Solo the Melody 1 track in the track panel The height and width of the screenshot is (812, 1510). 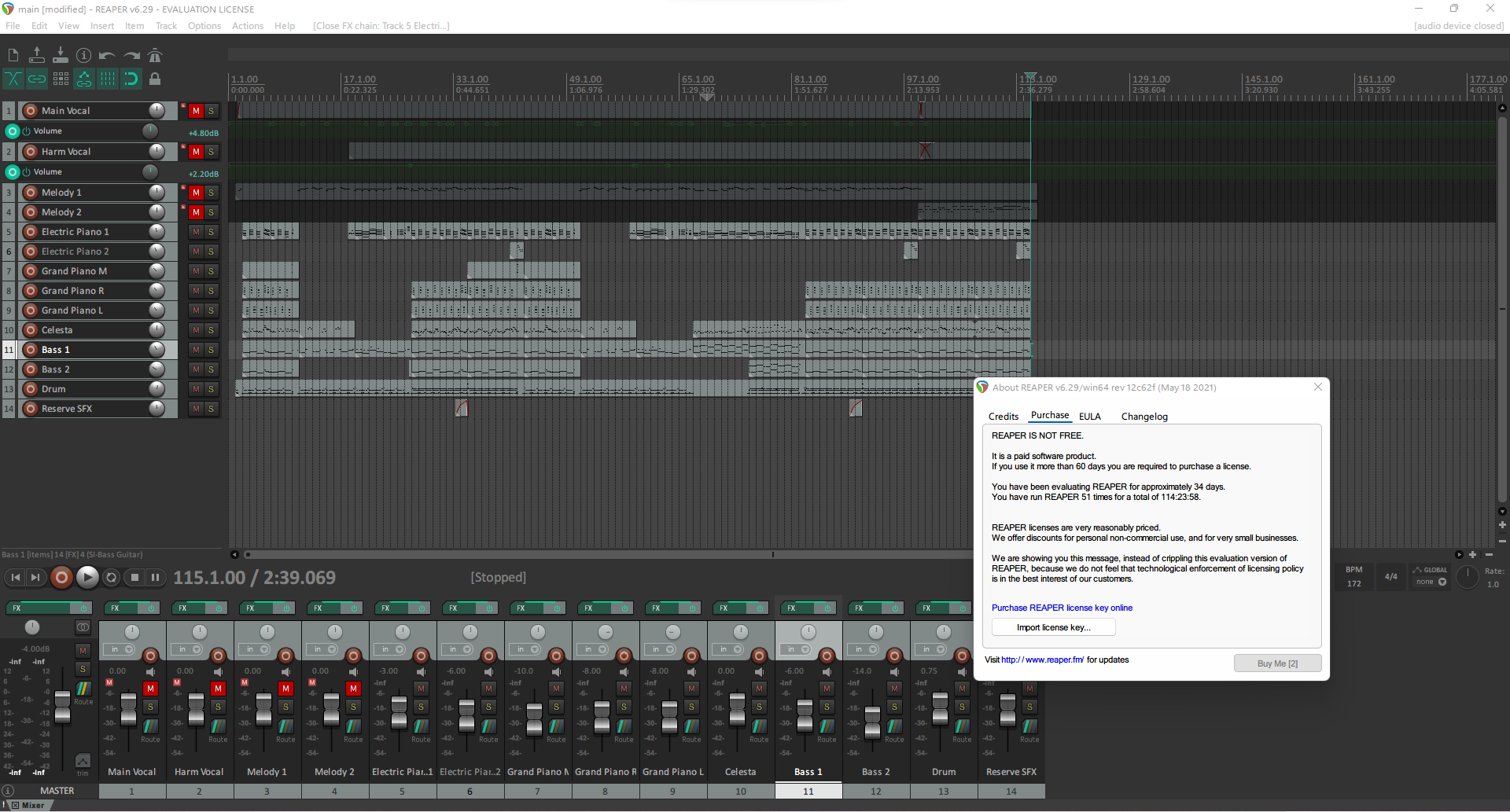pyautogui.click(x=211, y=193)
